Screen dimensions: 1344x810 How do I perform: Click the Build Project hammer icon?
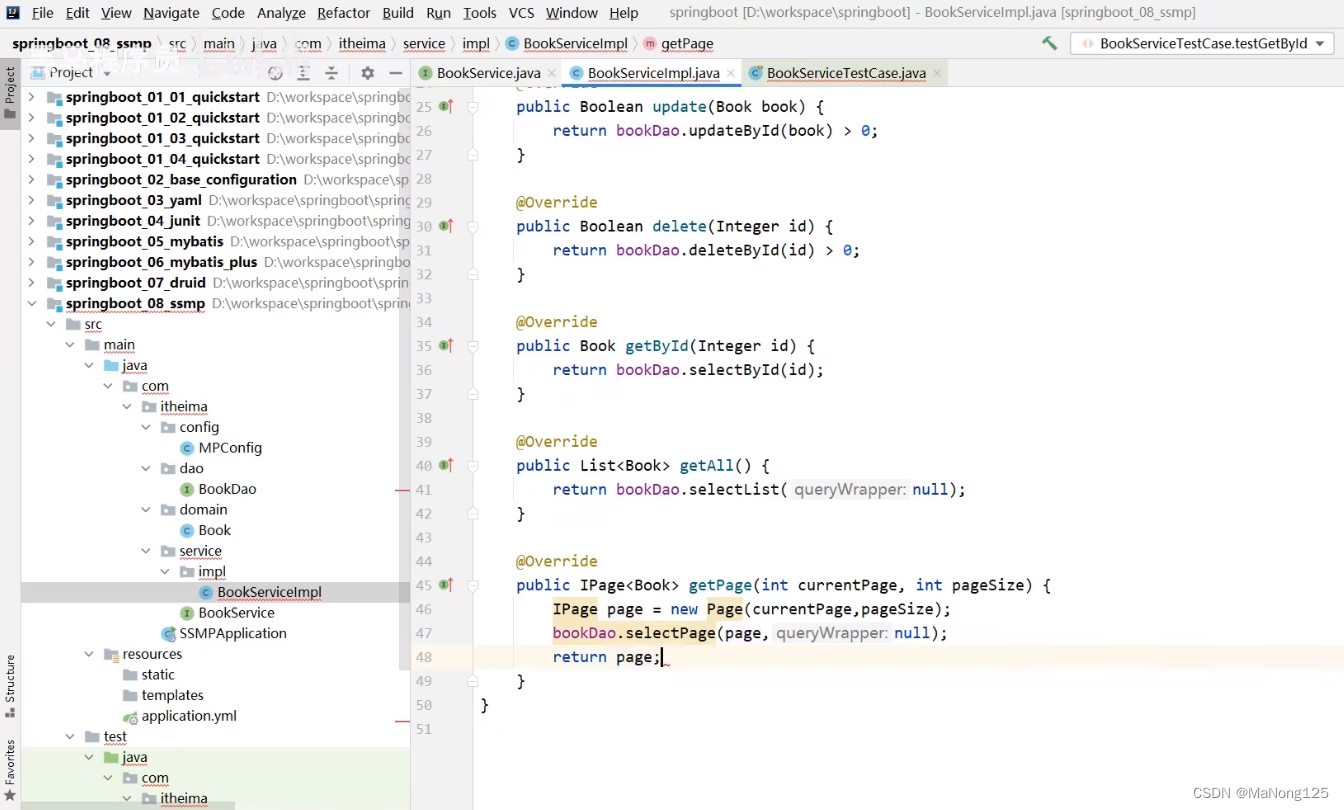coord(1049,43)
